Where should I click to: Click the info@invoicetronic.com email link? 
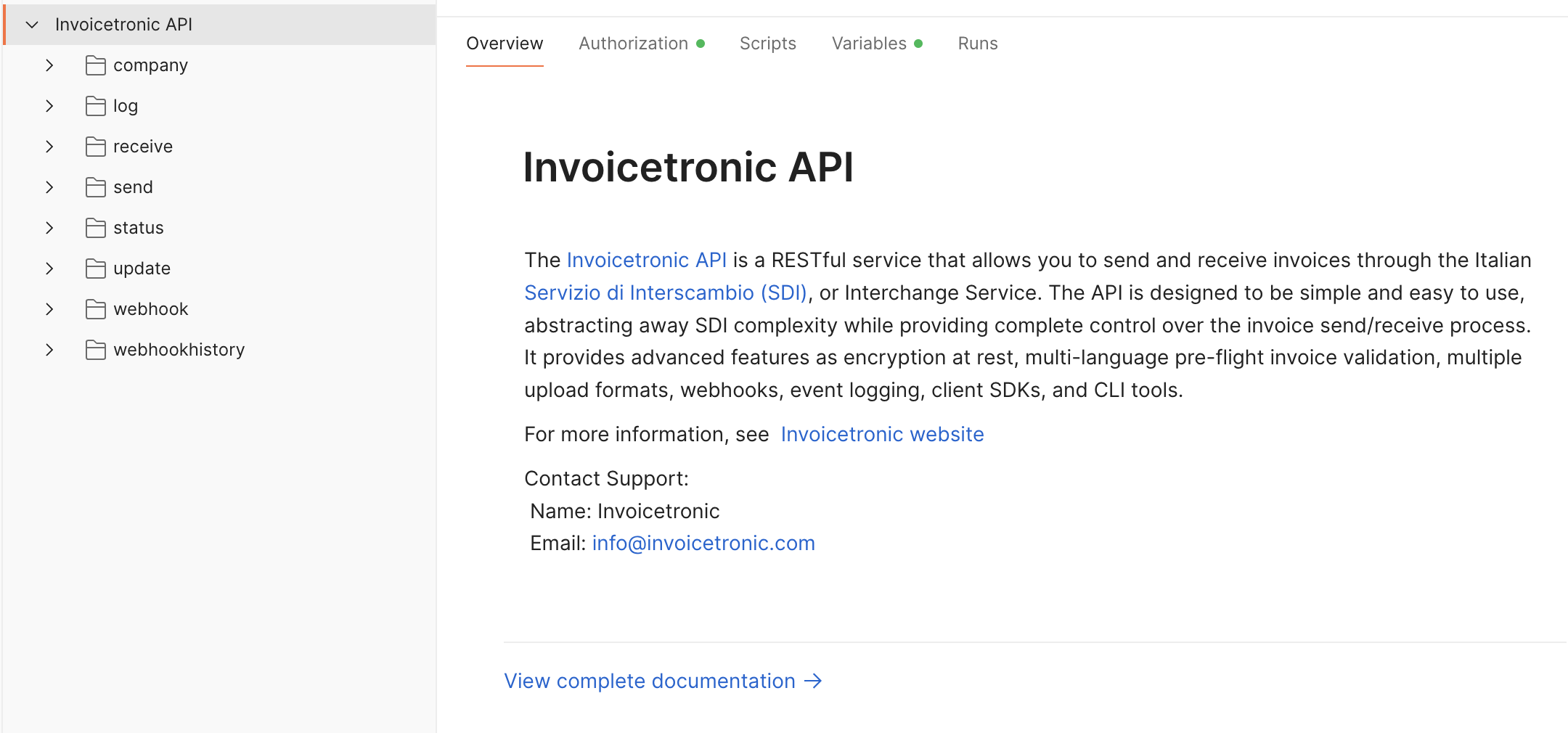pyautogui.click(x=703, y=544)
